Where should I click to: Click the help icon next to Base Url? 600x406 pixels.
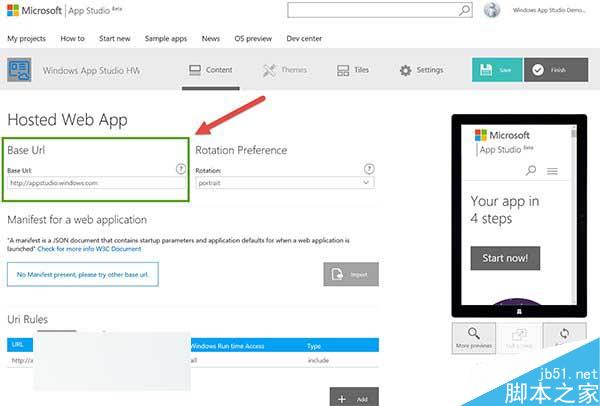tap(181, 169)
